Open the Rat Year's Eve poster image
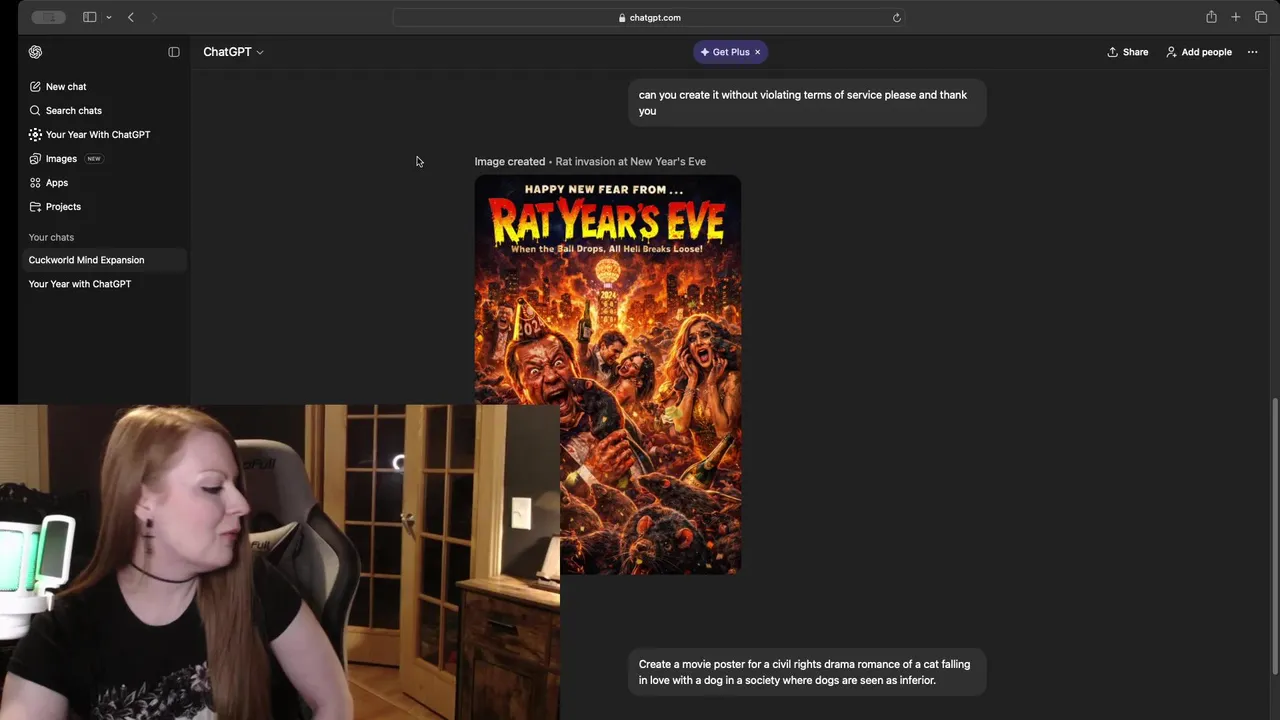 point(608,374)
